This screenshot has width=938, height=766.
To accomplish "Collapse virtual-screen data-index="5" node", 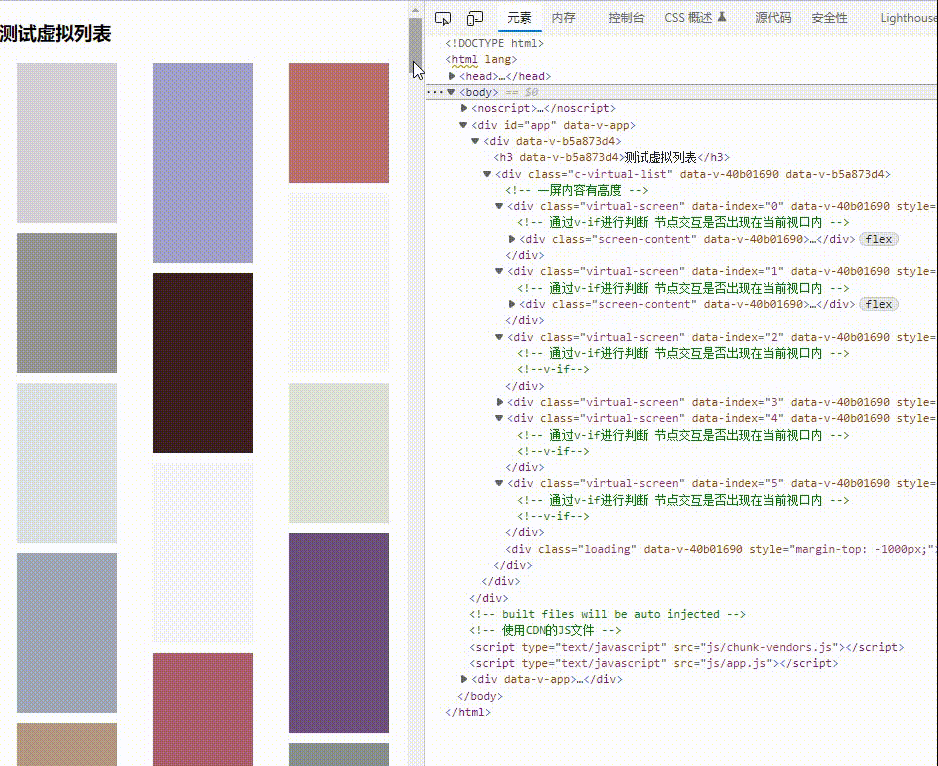I will point(499,483).
